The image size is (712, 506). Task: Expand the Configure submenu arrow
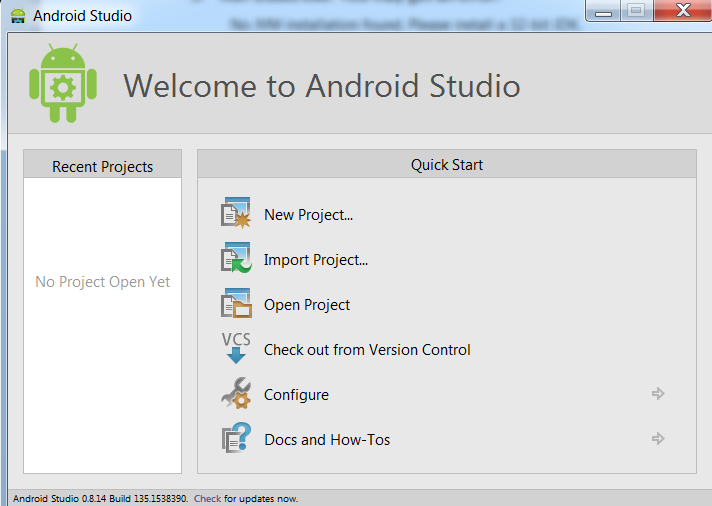[x=658, y=394]
